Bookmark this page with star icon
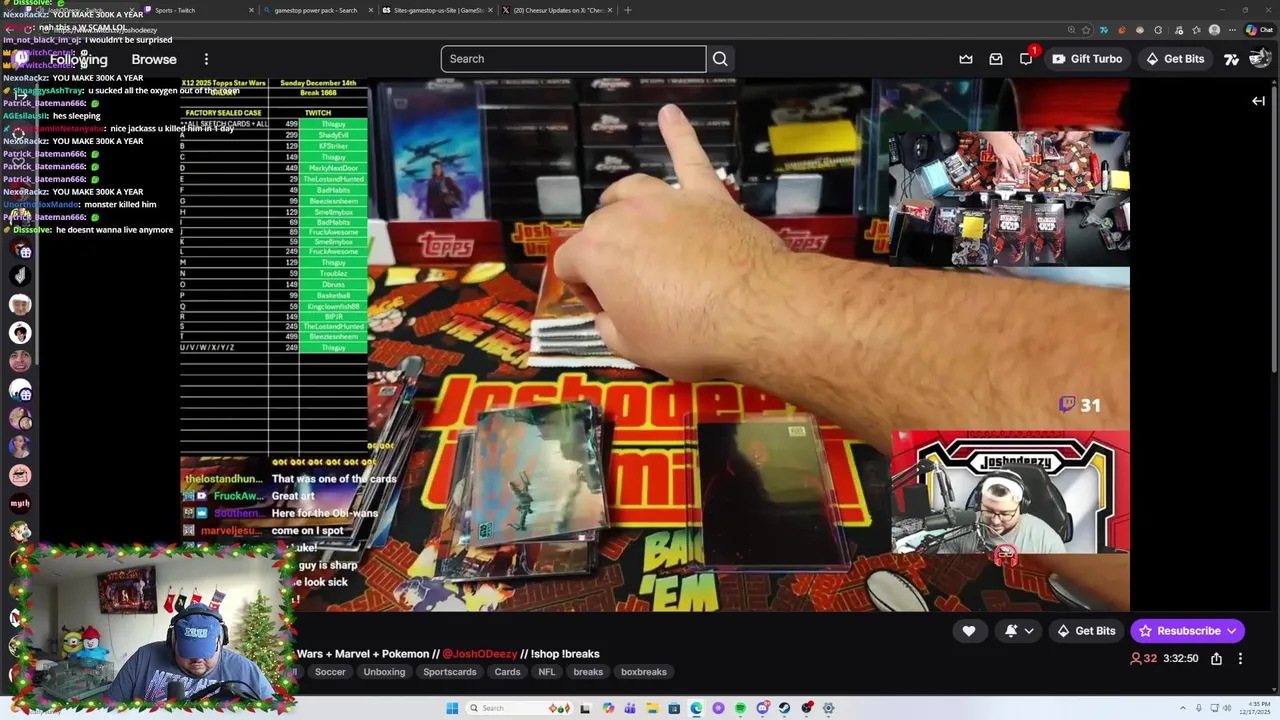Viewport: 1280px width, 720px height. point(1086,30)
